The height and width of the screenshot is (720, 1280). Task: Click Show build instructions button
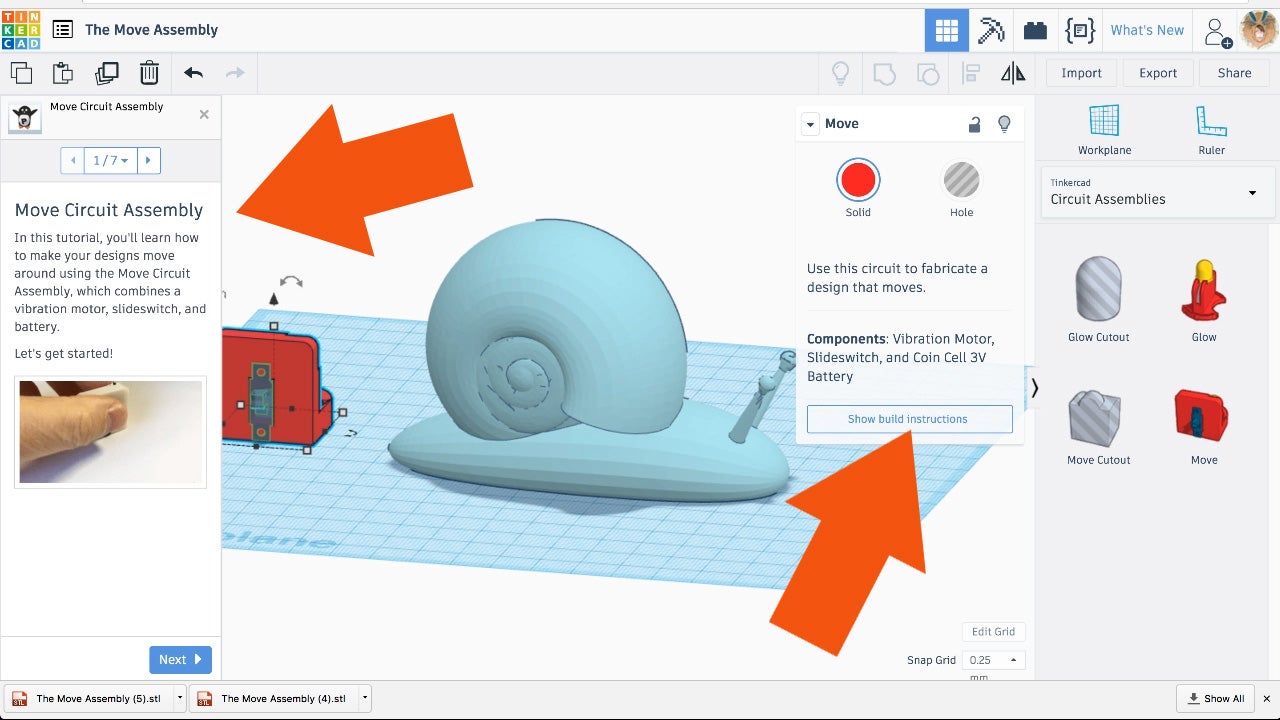click(909, 419)
